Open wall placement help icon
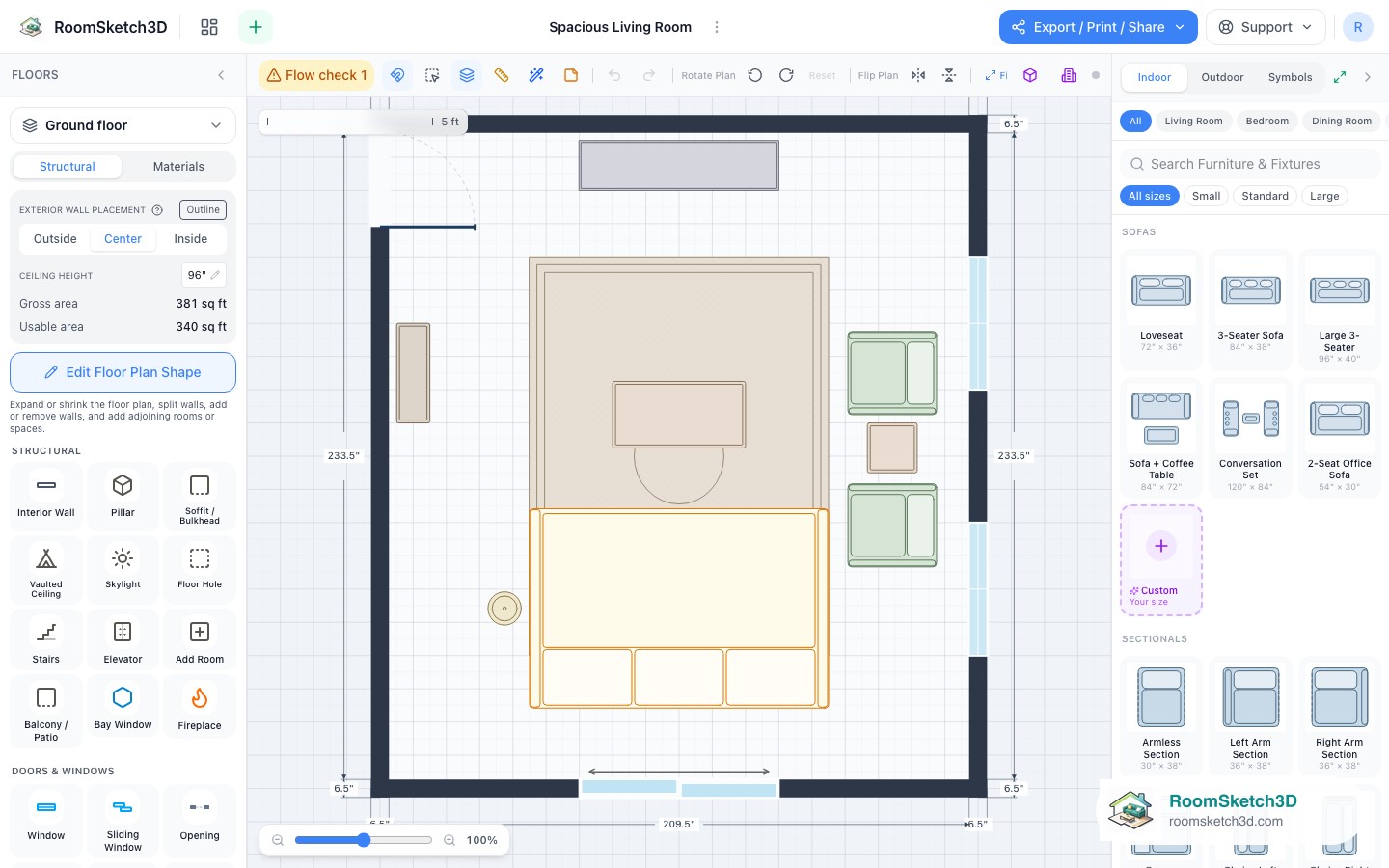 pos(157,210)
